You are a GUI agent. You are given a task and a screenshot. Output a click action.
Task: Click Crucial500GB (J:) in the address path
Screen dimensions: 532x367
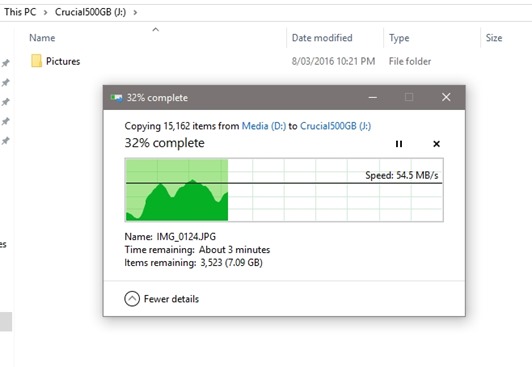tap(90, 12)
